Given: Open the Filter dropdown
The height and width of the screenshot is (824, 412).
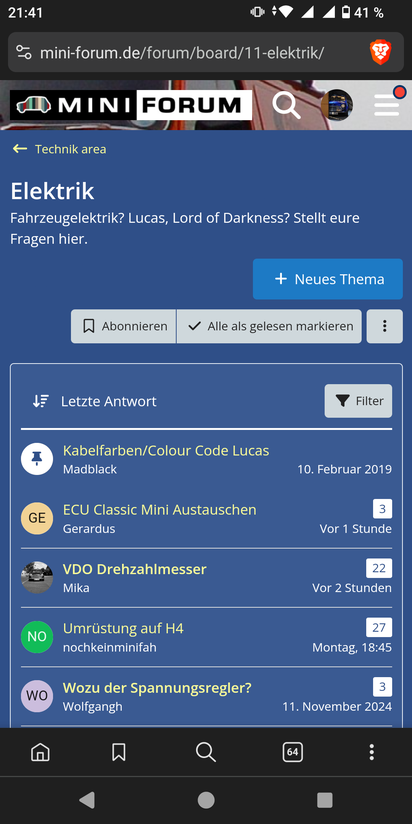Looking at the screenshot, I should click(x=358, y=401).
